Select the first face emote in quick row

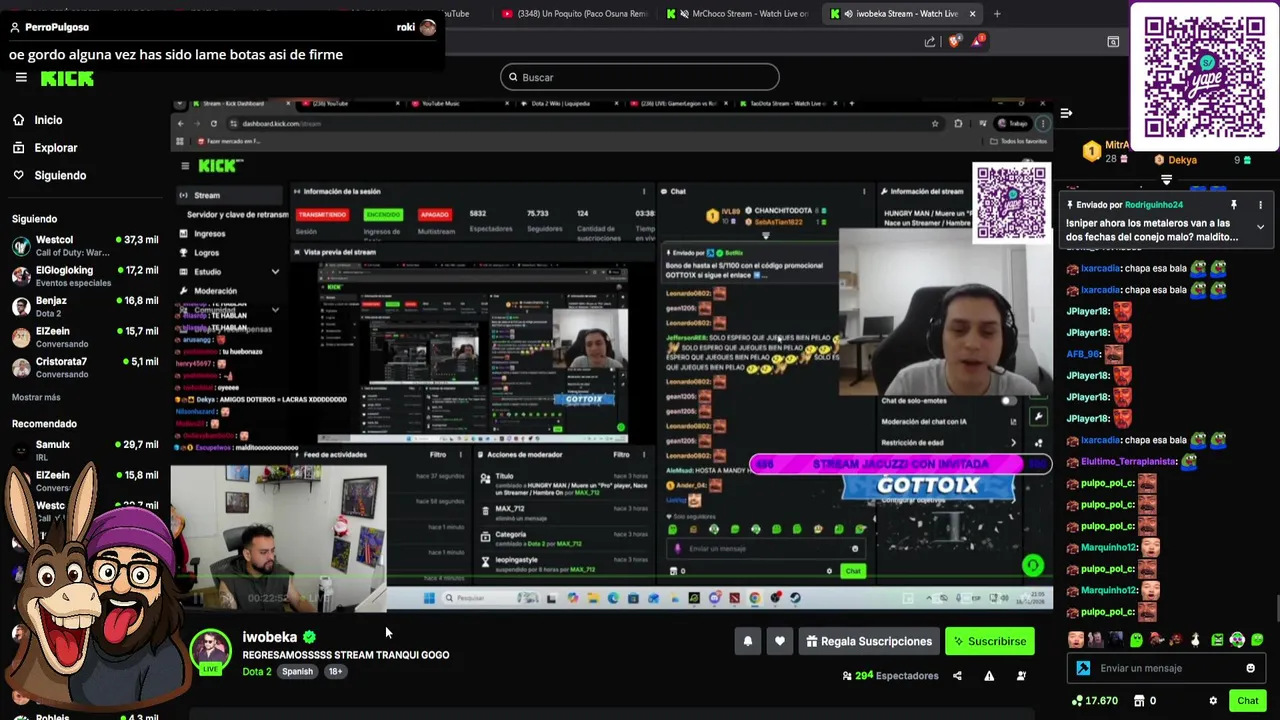1075,640
